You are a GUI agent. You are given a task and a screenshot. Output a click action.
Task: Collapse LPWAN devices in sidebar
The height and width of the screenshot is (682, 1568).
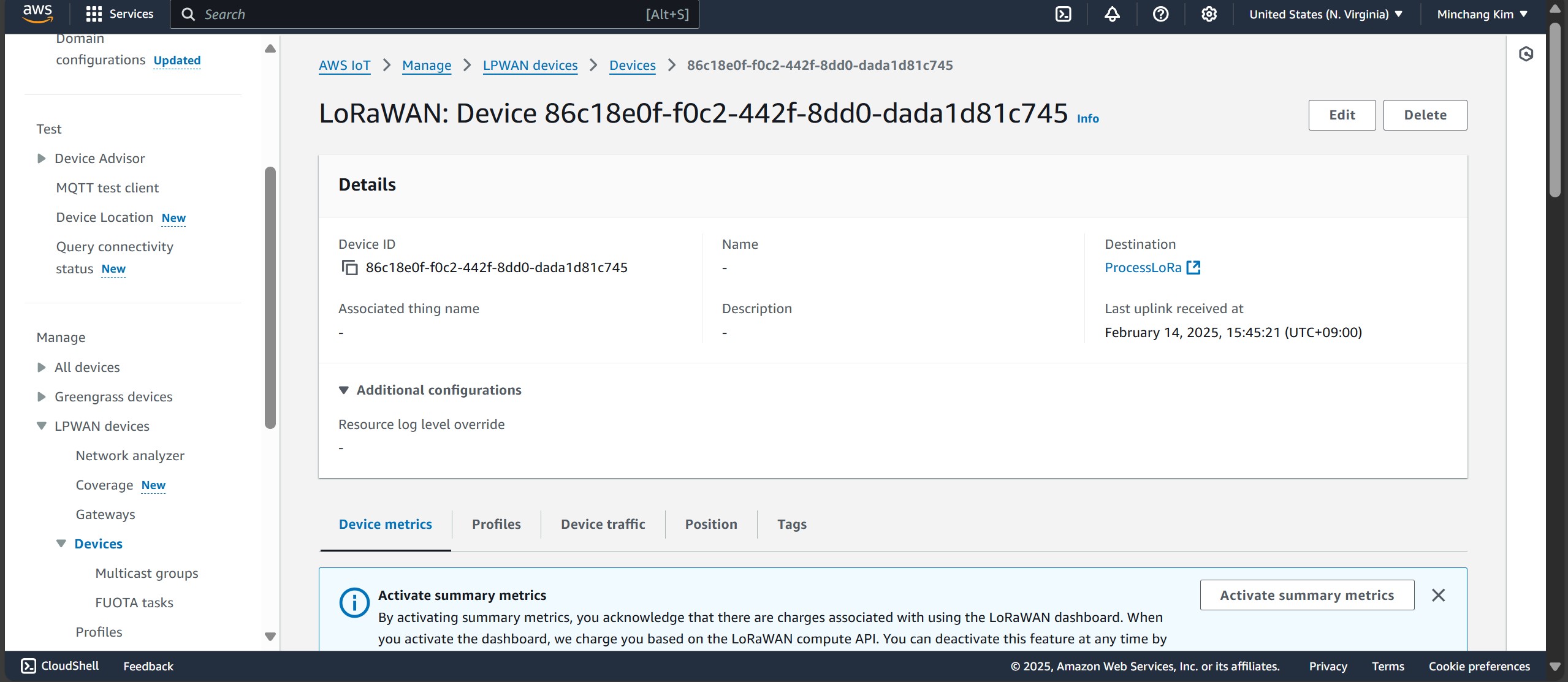[x=42, y=426]
